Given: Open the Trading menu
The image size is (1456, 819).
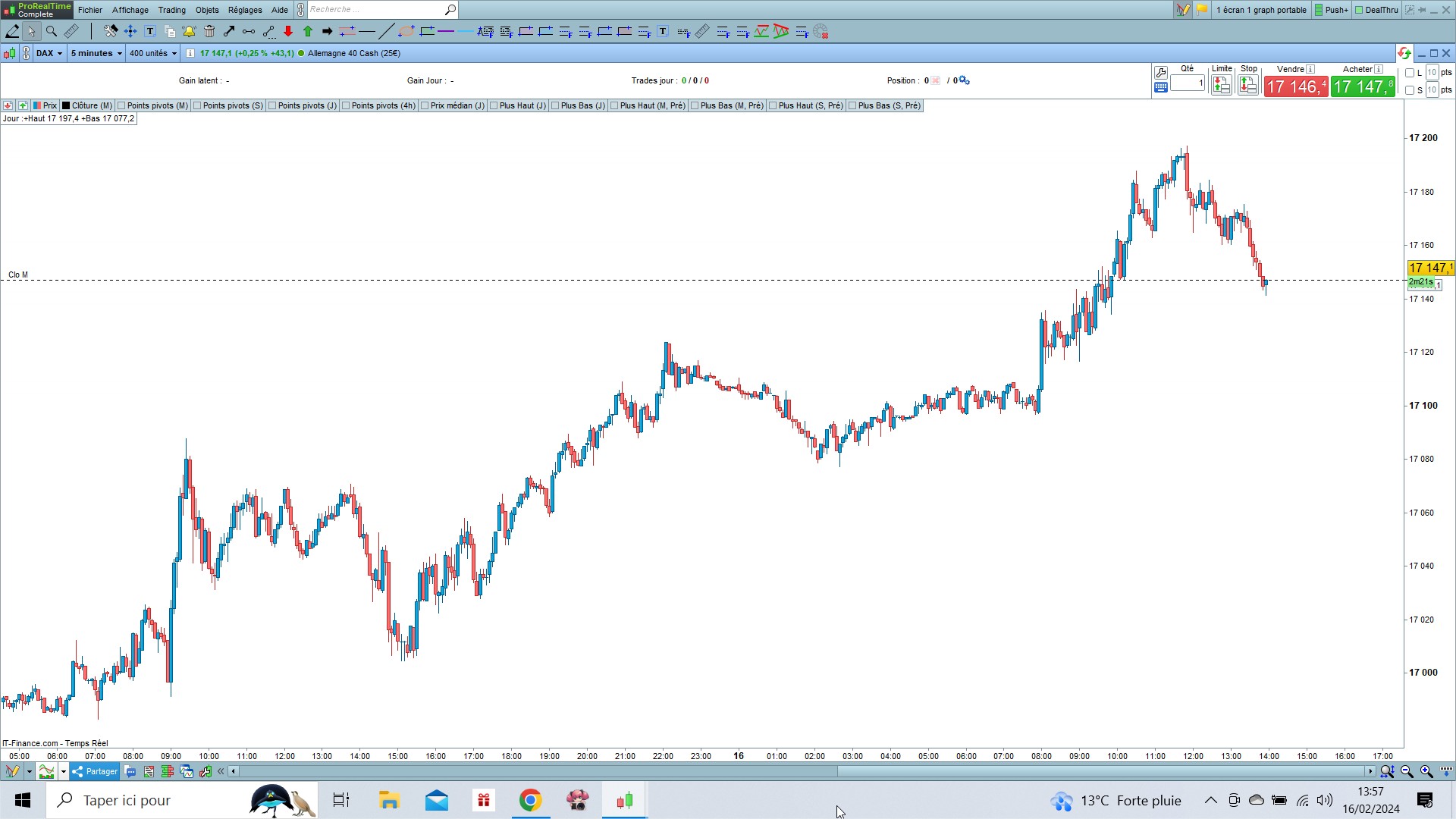Looking at the screenshot, I should (x=171, y=10).
